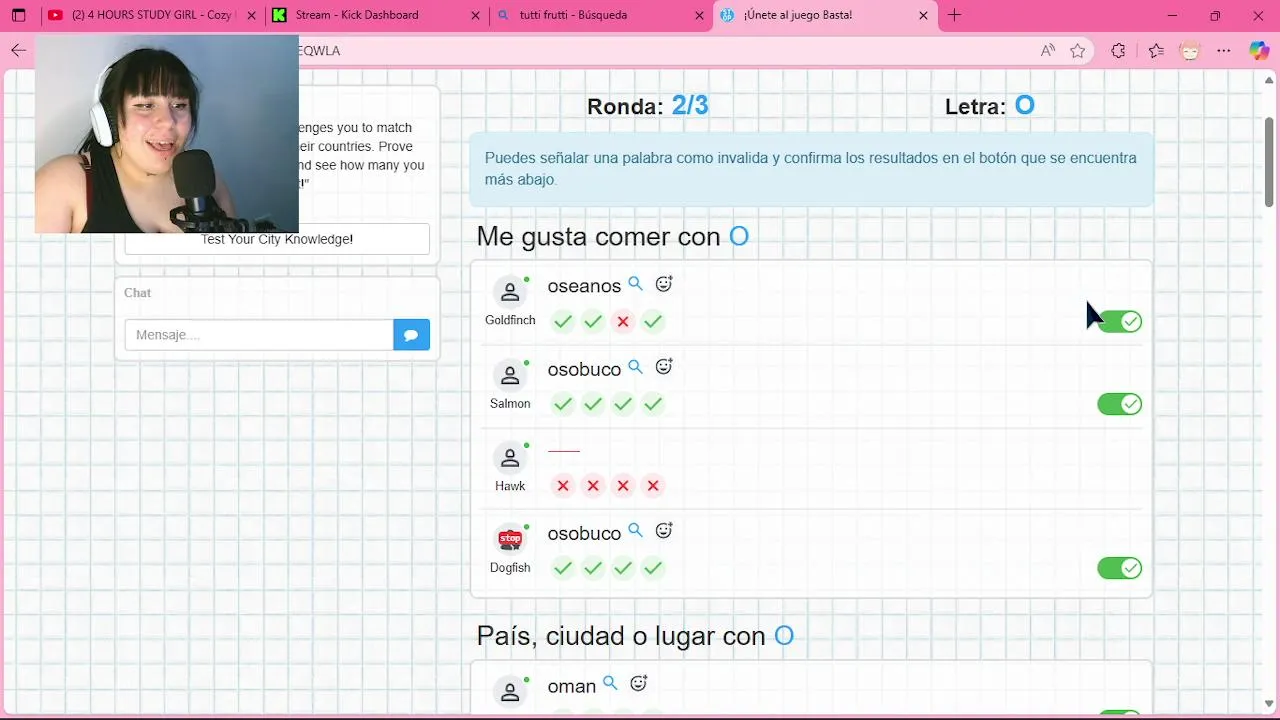1280x720 pixels.
Task: Add emoji reaction to oman
Action: [639, 684]
